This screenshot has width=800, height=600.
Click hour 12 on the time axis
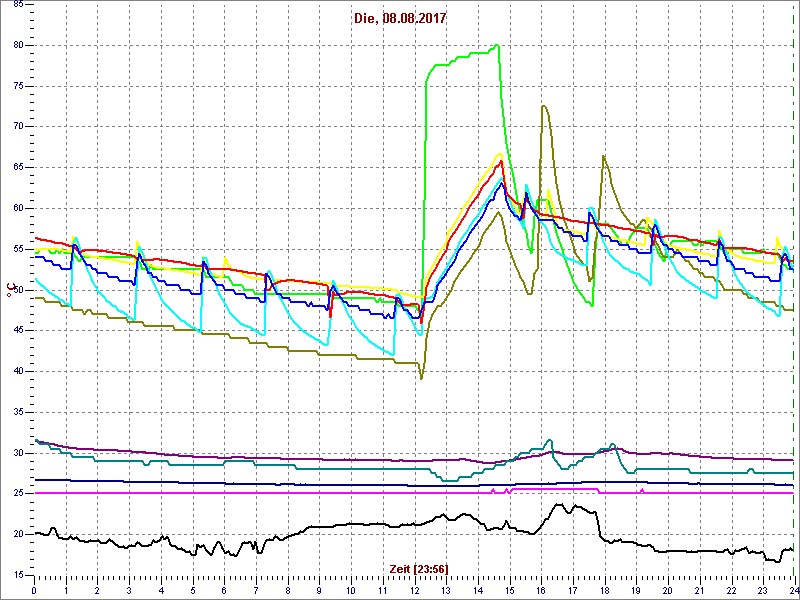coord(414,590)
